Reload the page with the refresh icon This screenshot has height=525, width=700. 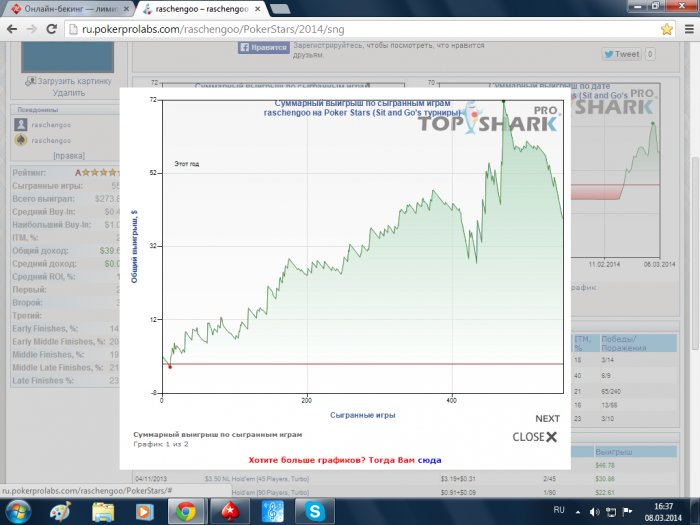[52, 29]
